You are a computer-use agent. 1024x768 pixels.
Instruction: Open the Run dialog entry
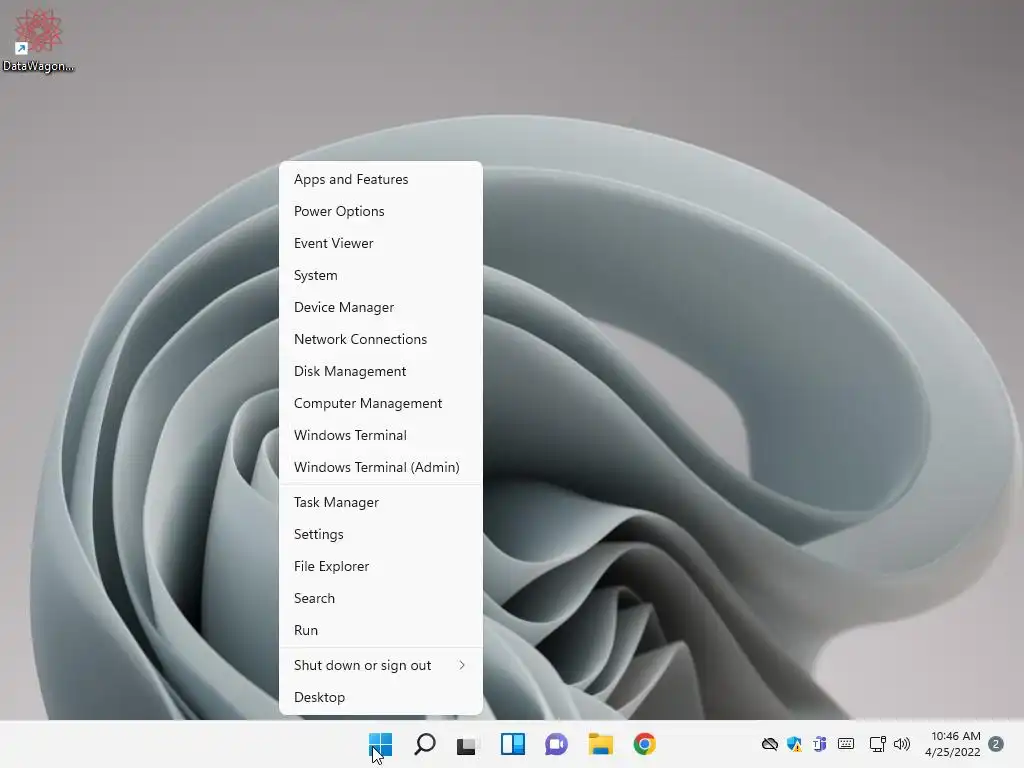coord(381,630)
